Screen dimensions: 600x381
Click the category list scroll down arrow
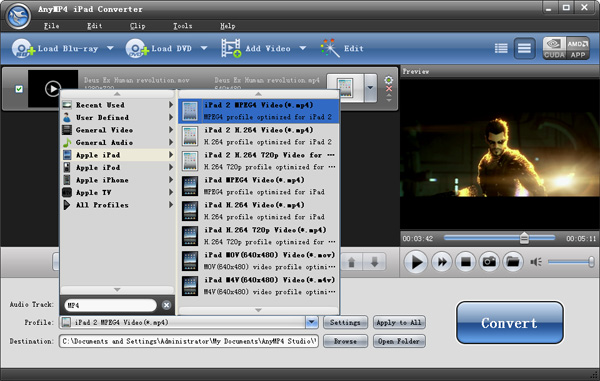click(x=117, y=290)
